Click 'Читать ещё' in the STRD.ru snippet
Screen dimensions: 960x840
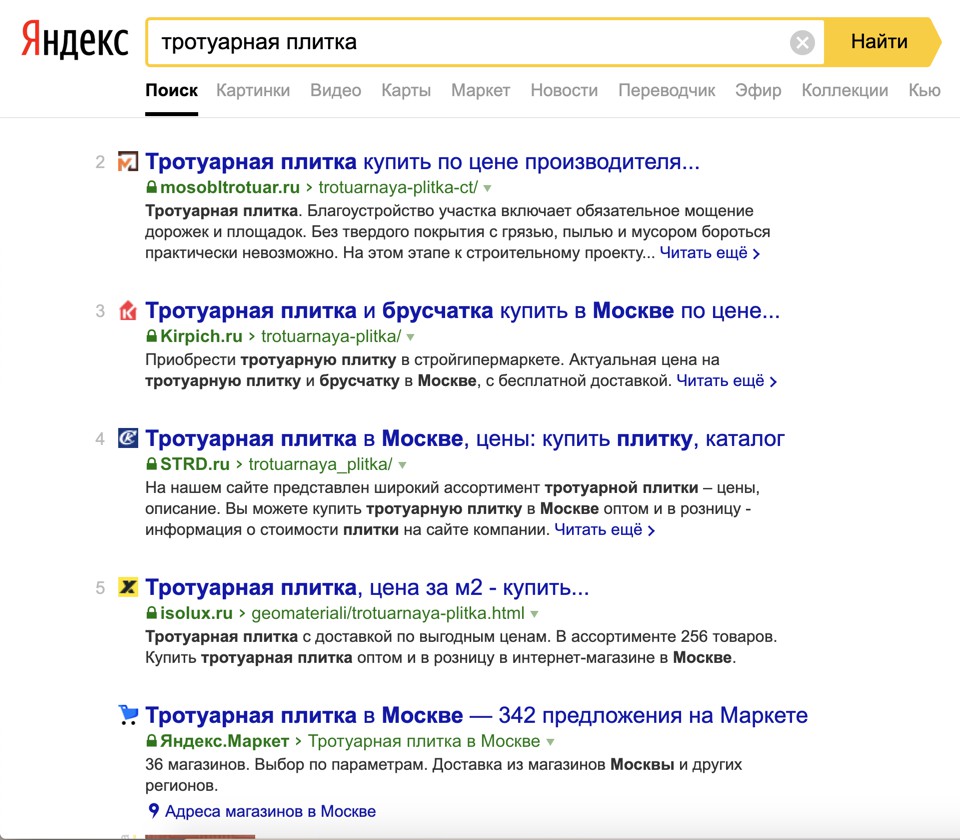[x=604, y=530]
